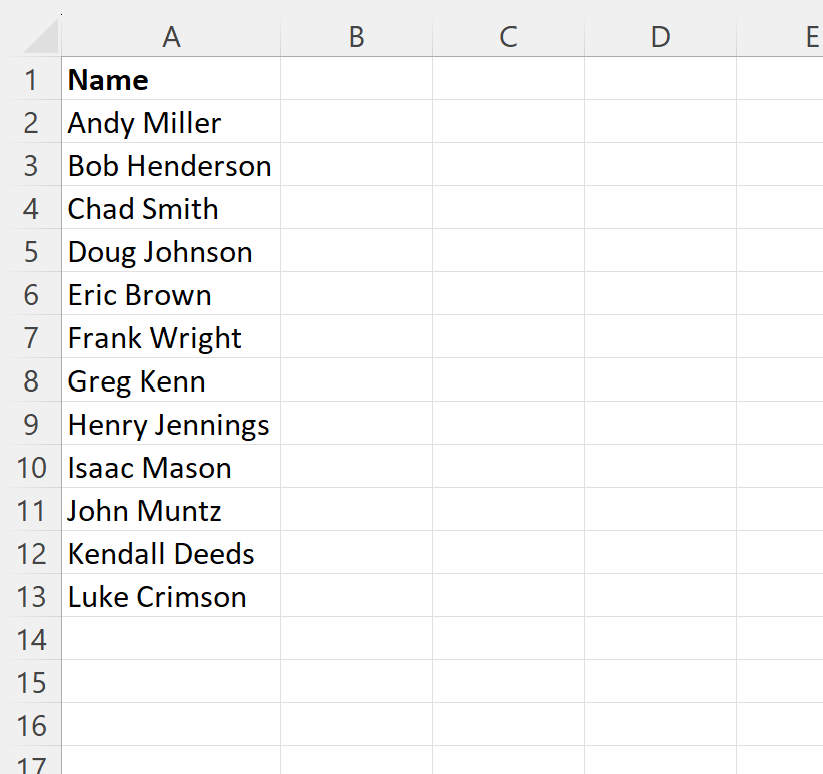823x774 pixels.
Task: Select the Kendall Deeds cell
Action: point(171,553)
